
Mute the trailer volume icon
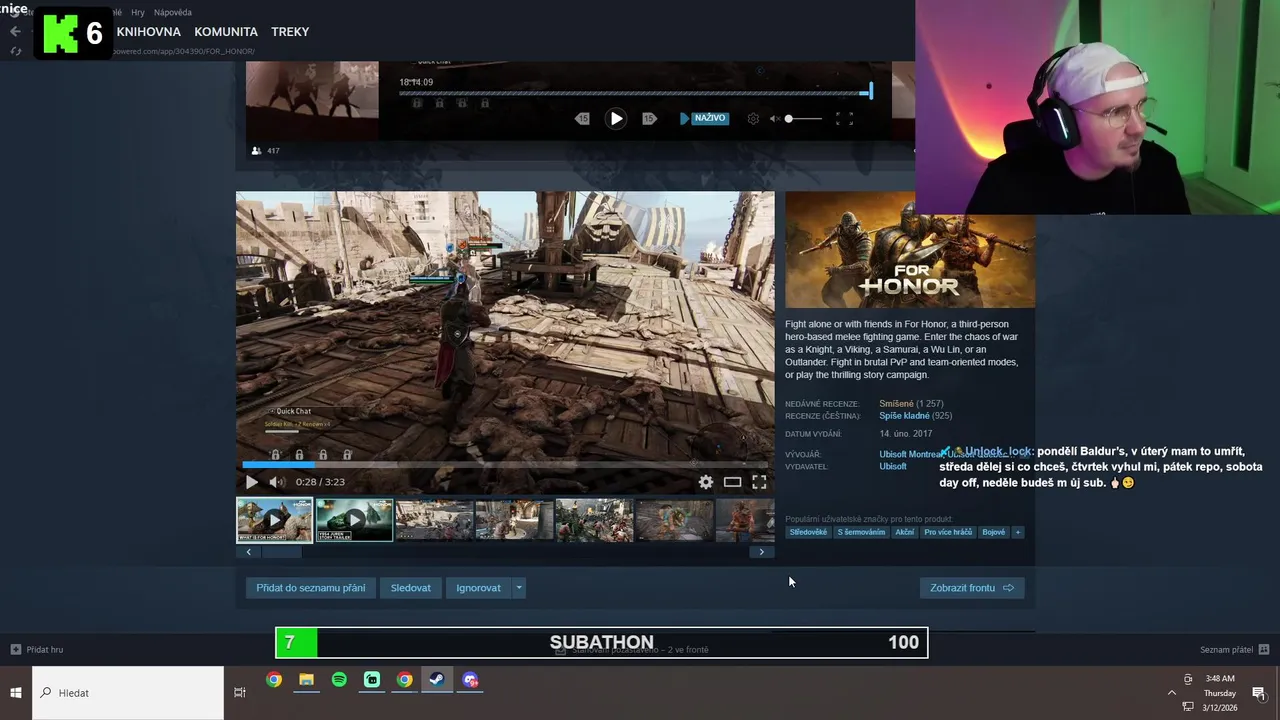pos(278,482)
